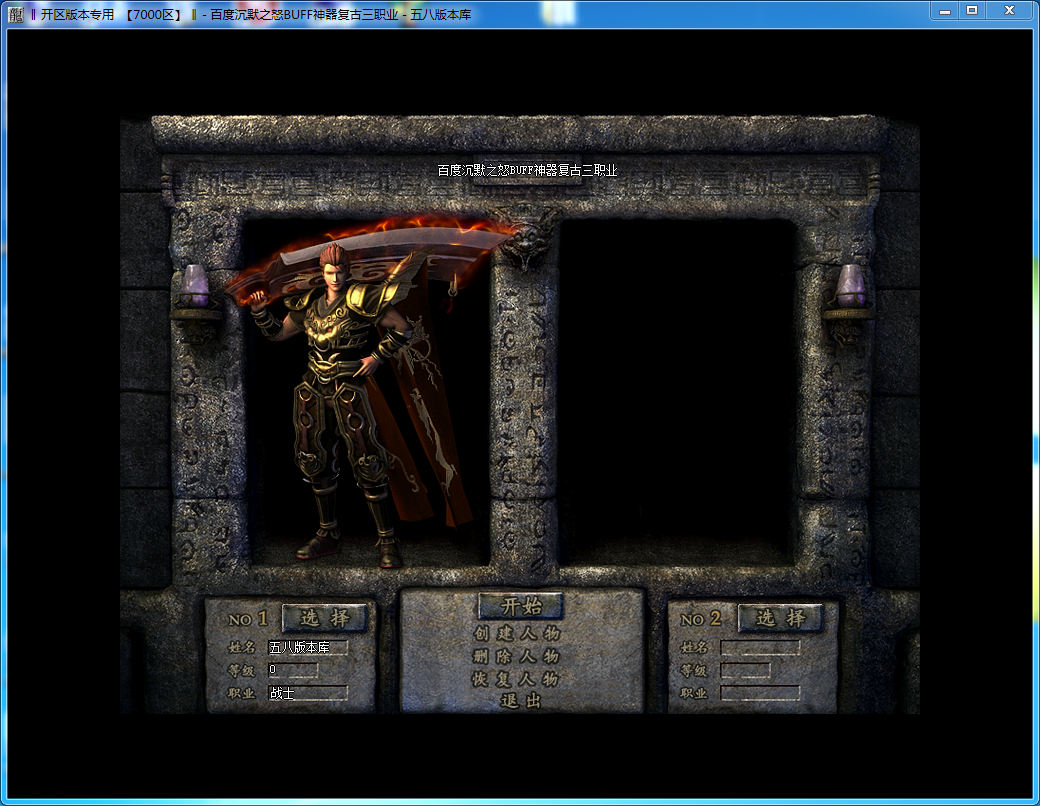Viewport: 1040px width, 806px height.
Task: Click the empty NO 2 等级 level field
Action: coord(746,670)
